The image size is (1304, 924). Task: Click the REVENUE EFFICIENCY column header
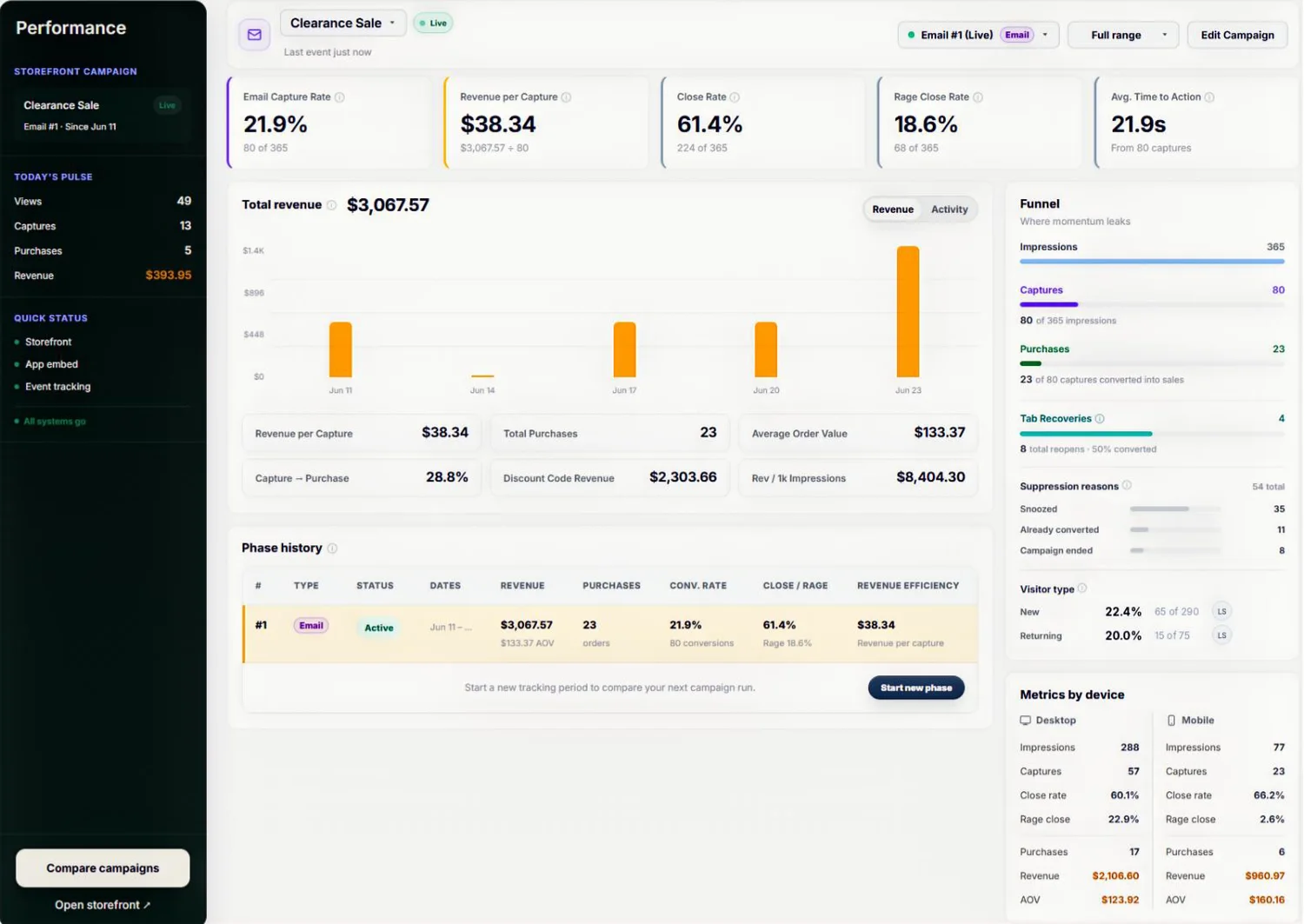pos(908,586)
